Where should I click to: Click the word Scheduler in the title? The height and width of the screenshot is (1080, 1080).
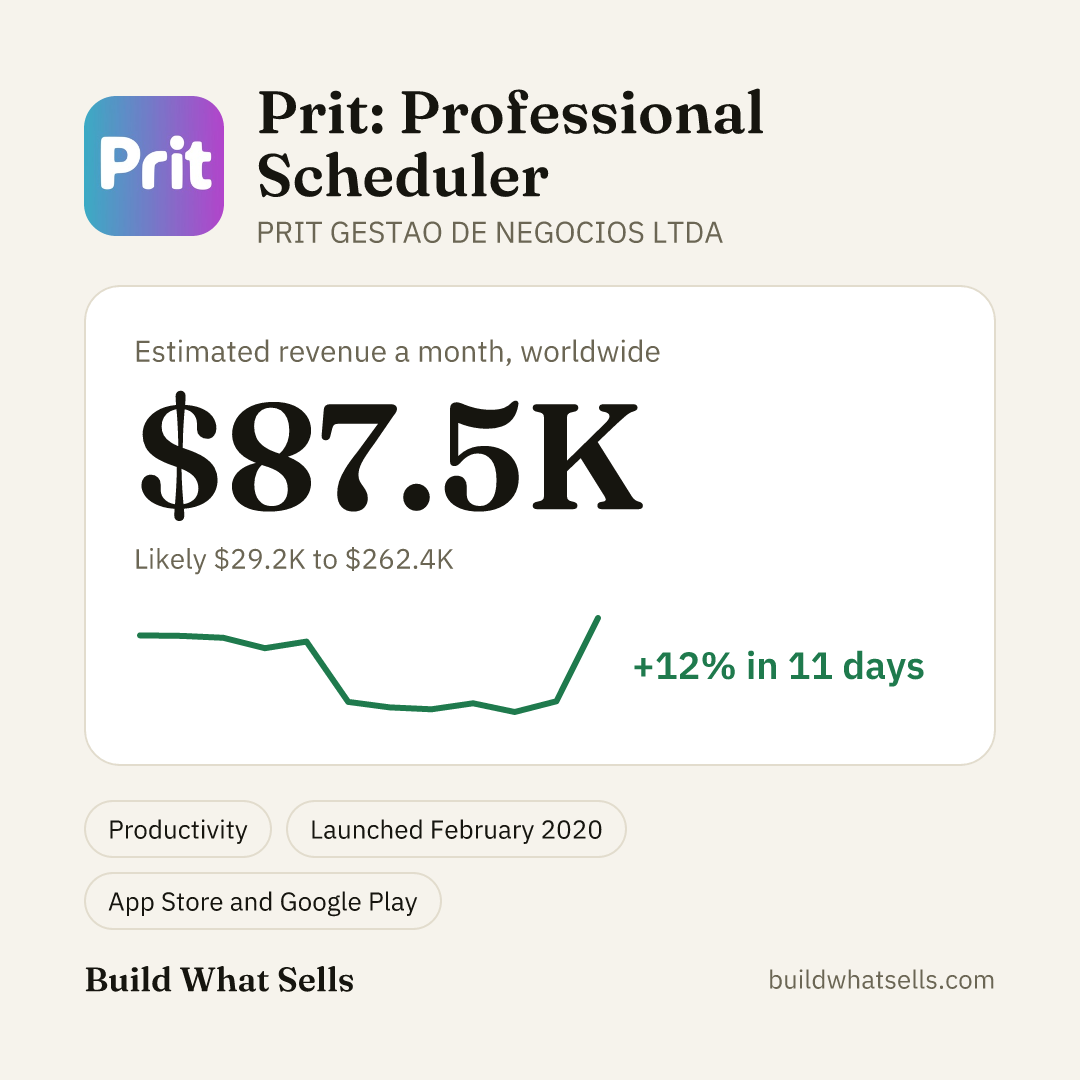(x=403, y=176)
